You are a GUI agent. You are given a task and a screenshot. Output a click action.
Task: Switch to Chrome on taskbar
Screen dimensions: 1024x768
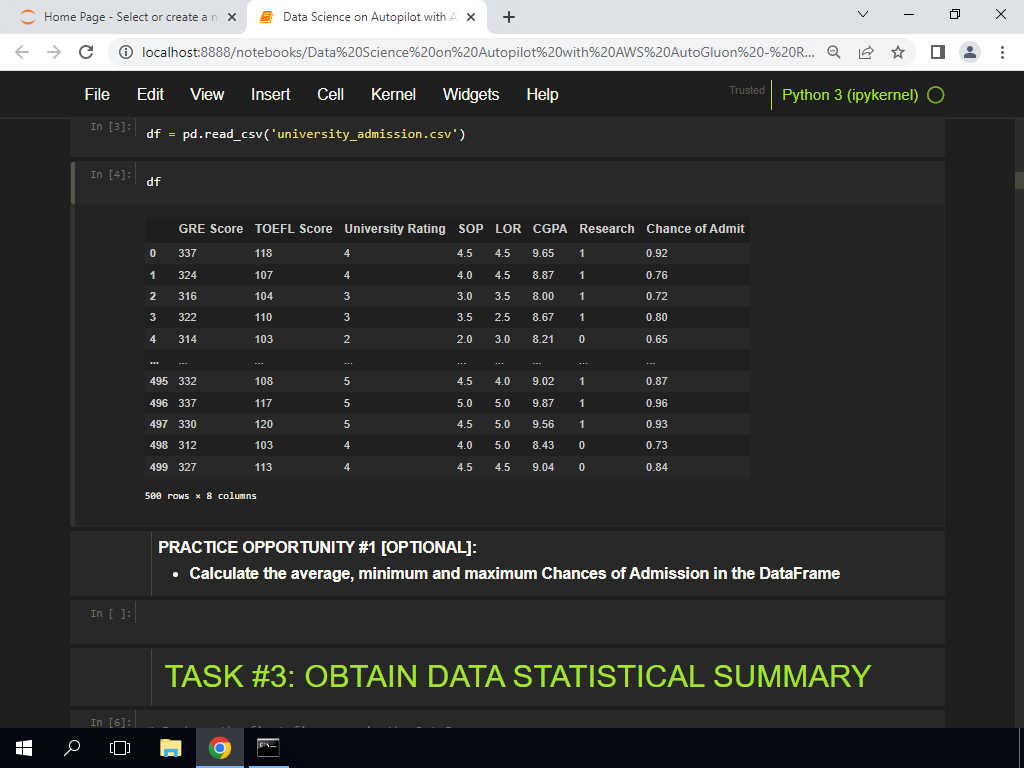pyautogui.click(x=219, y=748)
